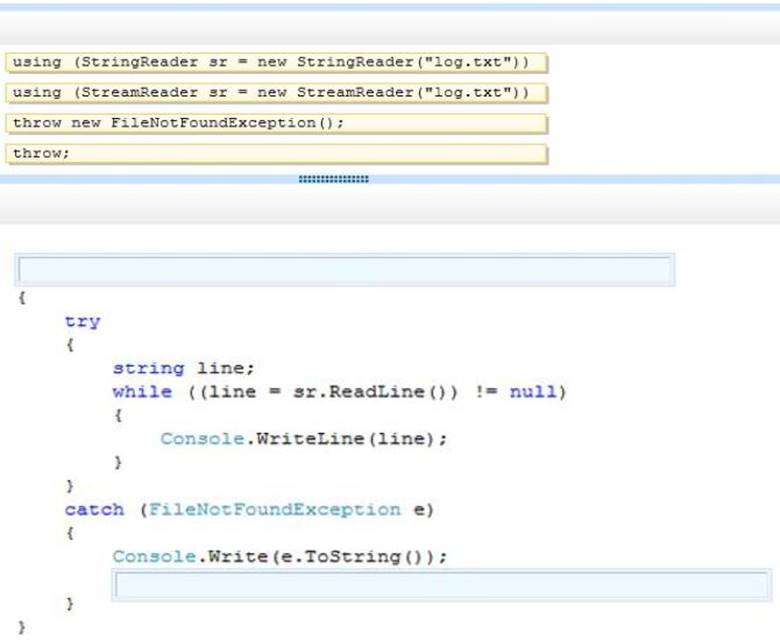Click the "null" keyword in while condition
Image resolution: width=780 pixels, height=643 pixels.
click(x=535, y=391)
